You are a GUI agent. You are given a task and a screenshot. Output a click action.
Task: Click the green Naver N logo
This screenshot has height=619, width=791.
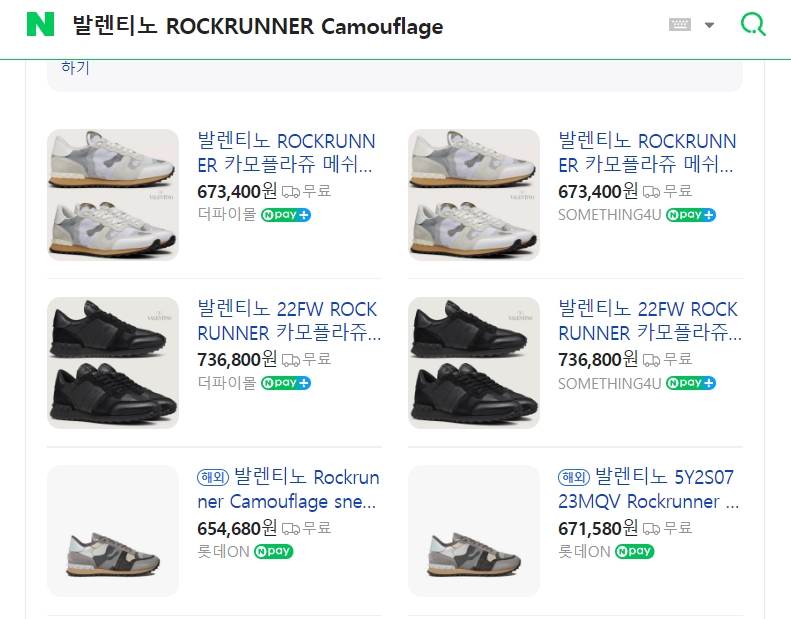pos(40,25)
